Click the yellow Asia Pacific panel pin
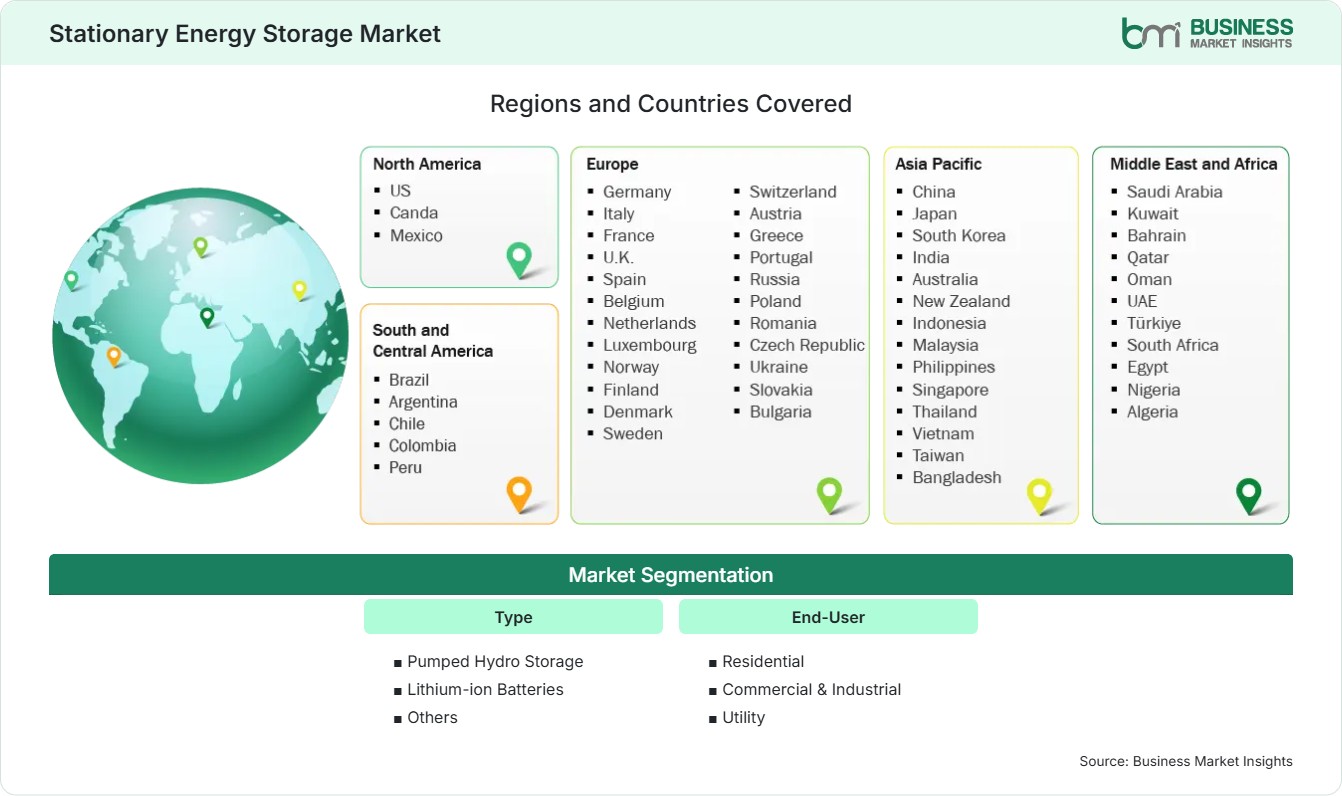Image resolution: width=1342 pixels, height=796 pixels. pos(1040,496)
